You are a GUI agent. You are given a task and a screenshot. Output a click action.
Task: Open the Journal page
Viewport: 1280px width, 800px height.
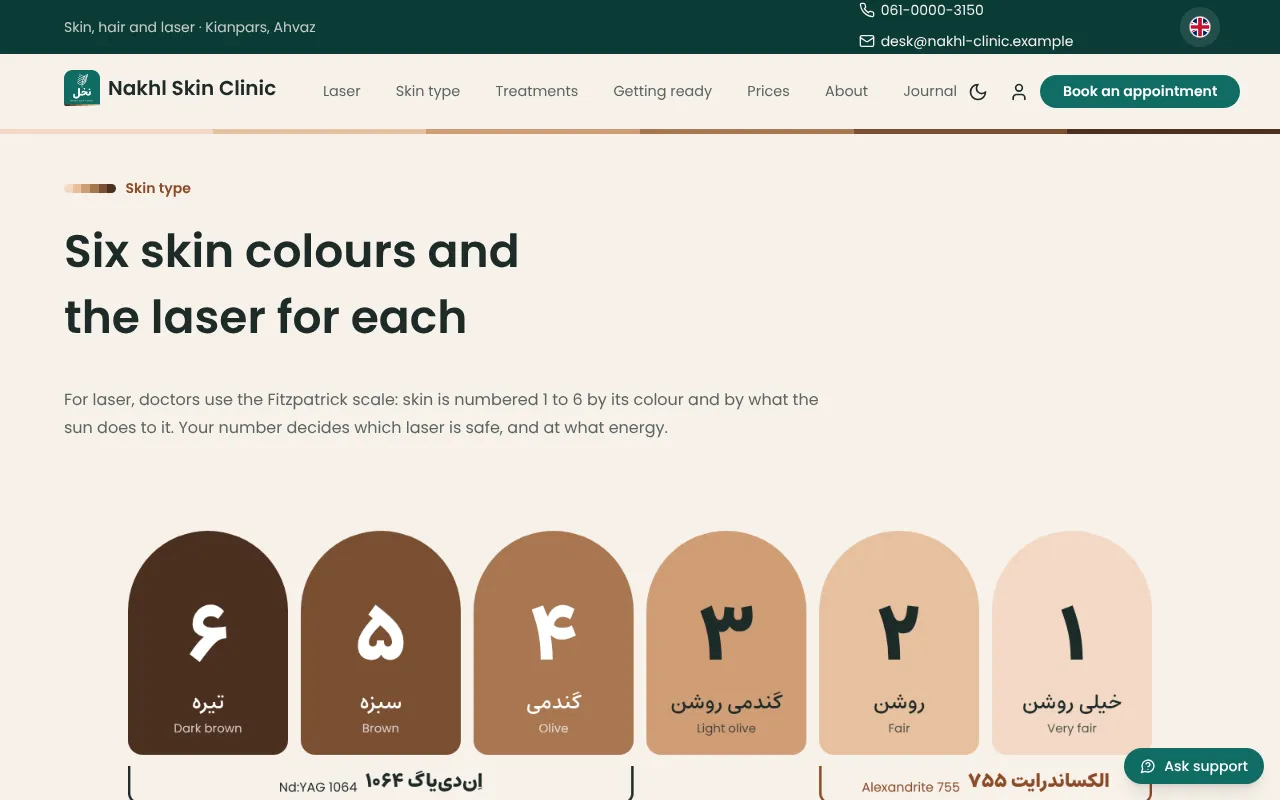point(930,91)
